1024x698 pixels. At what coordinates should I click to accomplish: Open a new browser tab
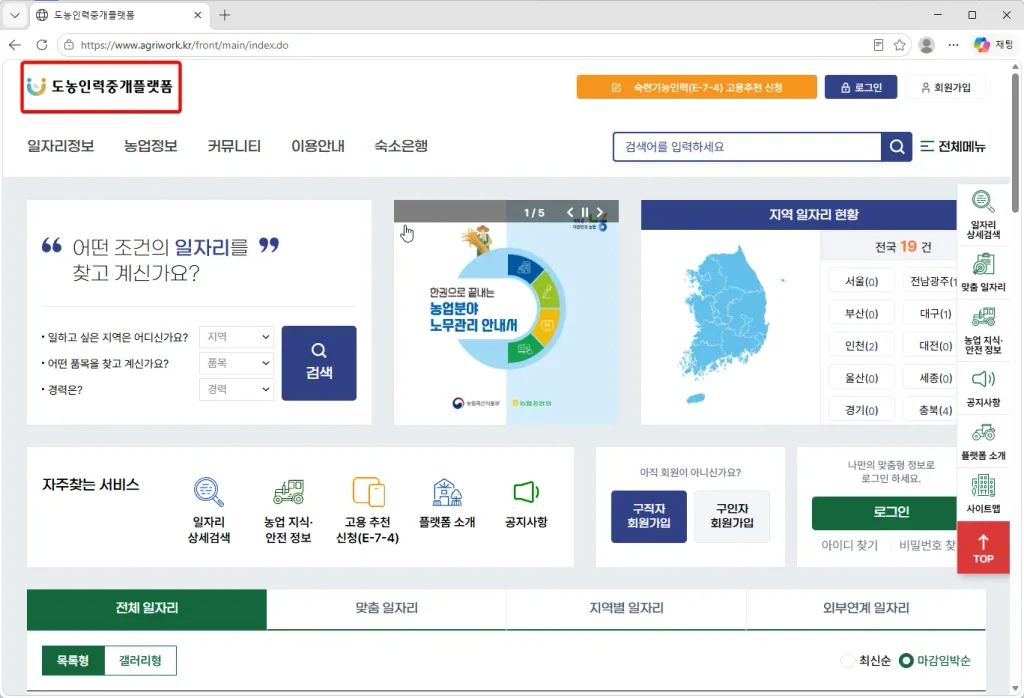coord(225,15)
